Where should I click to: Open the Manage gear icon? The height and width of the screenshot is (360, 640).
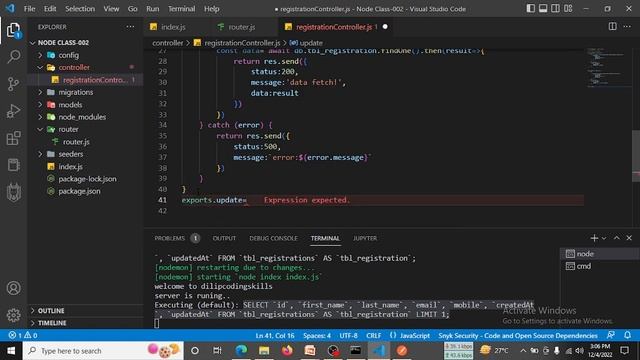tap(13, 315)
